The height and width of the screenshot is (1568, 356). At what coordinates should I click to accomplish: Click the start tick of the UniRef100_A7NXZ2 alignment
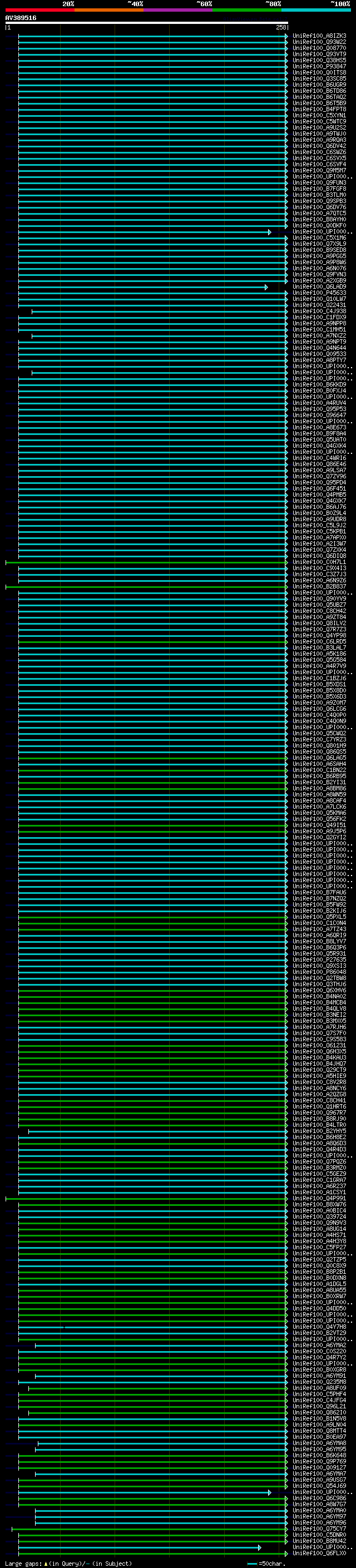click(32, 336)
